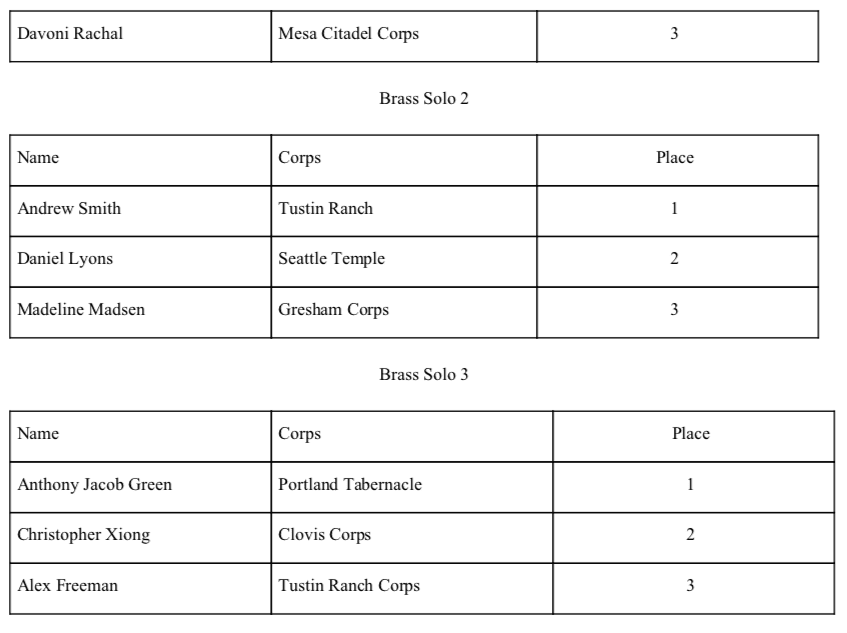Click the Tustin Ranch Corps cell
Image resolution: width=847 pixels, height=633 pixels.
click(x=412, y=589)
